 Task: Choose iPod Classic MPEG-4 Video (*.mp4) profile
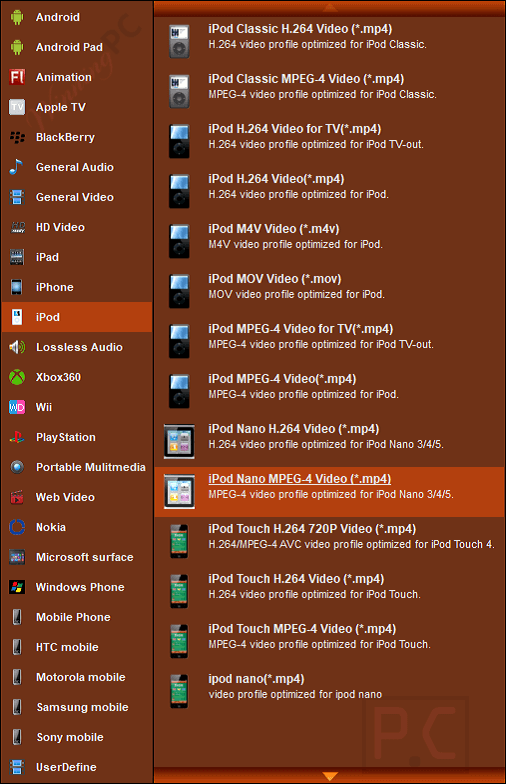[x=330, y=92]
